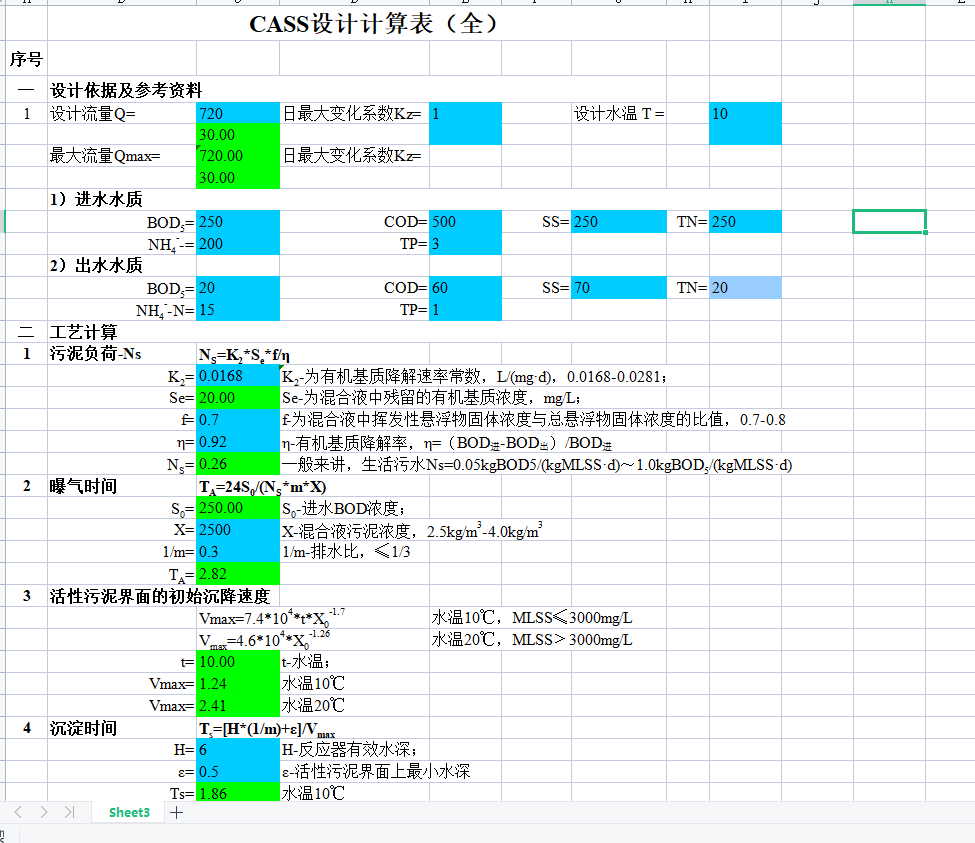Select the 工艺计算 section heading
975x843 pixels.
tap(83, 332)
